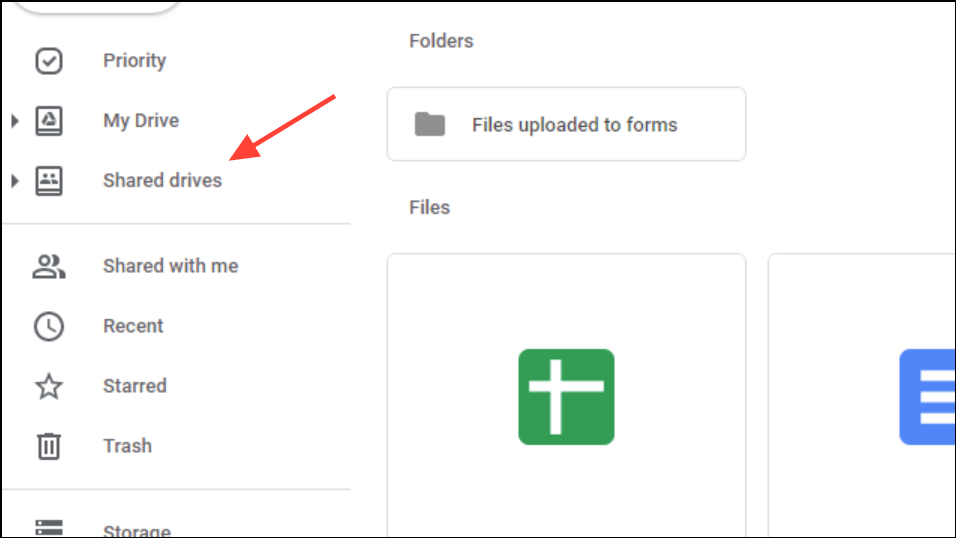The image size is (956, 538).
Task: Click the Trash bin icon
Action: [49, 446]
